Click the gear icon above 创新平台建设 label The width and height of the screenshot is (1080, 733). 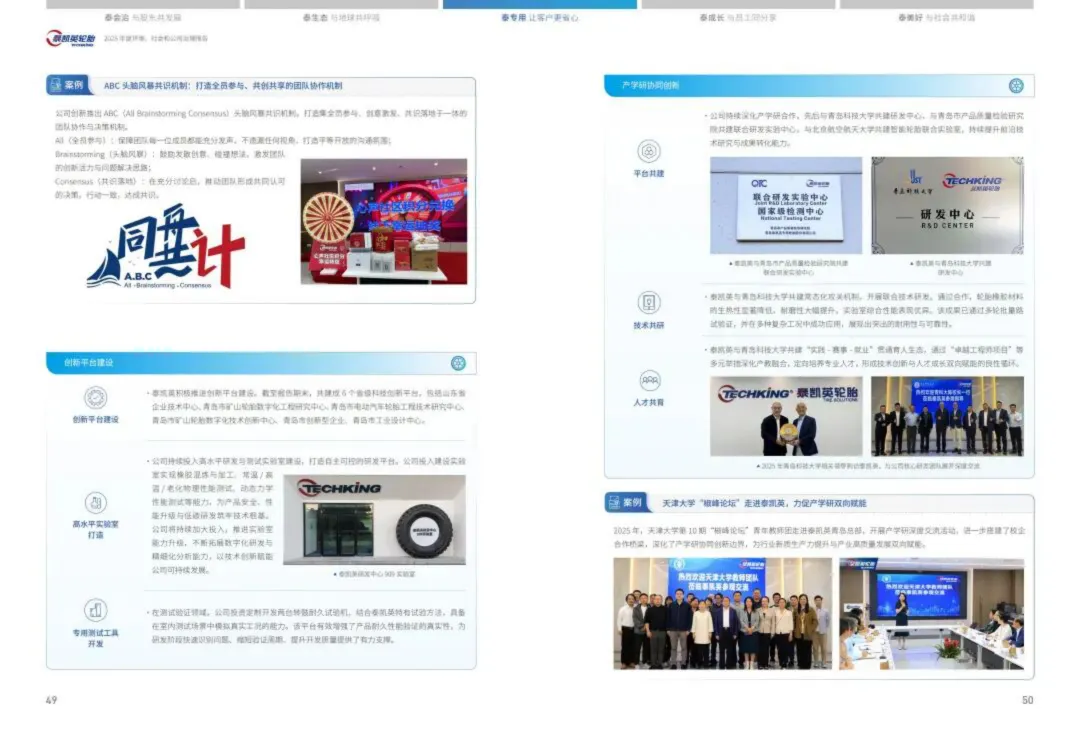point(96,398)
